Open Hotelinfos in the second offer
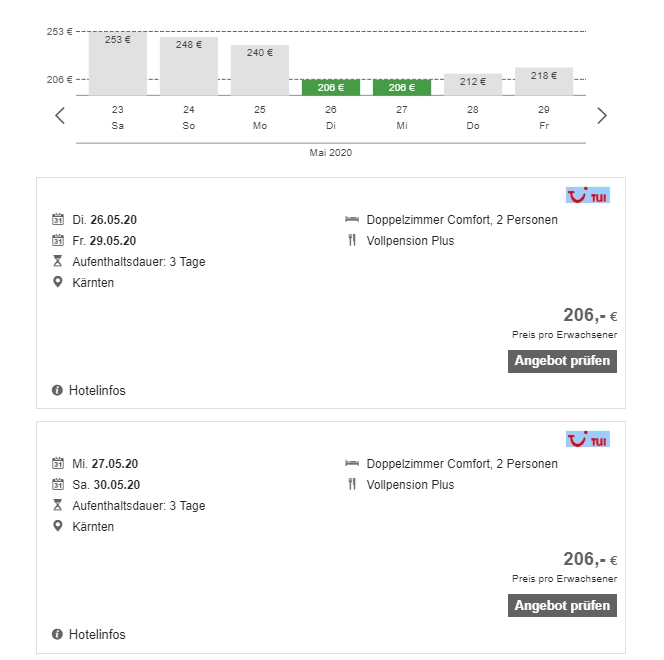 tap(97, 634)
